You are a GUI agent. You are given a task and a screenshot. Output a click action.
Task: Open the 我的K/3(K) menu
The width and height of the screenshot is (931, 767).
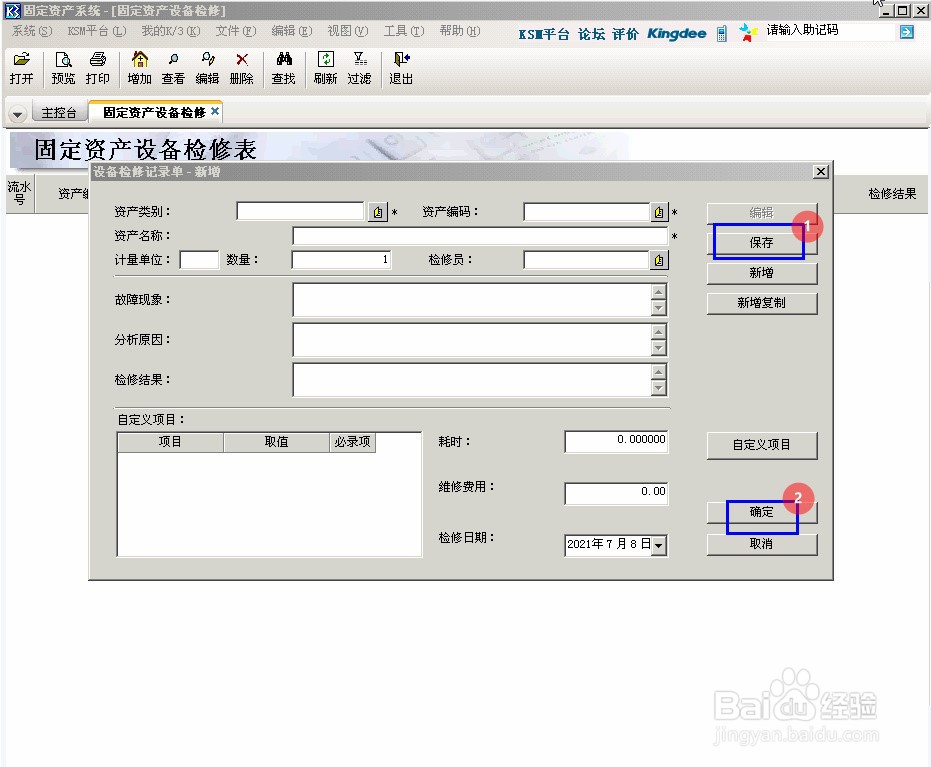click(171, 31)
